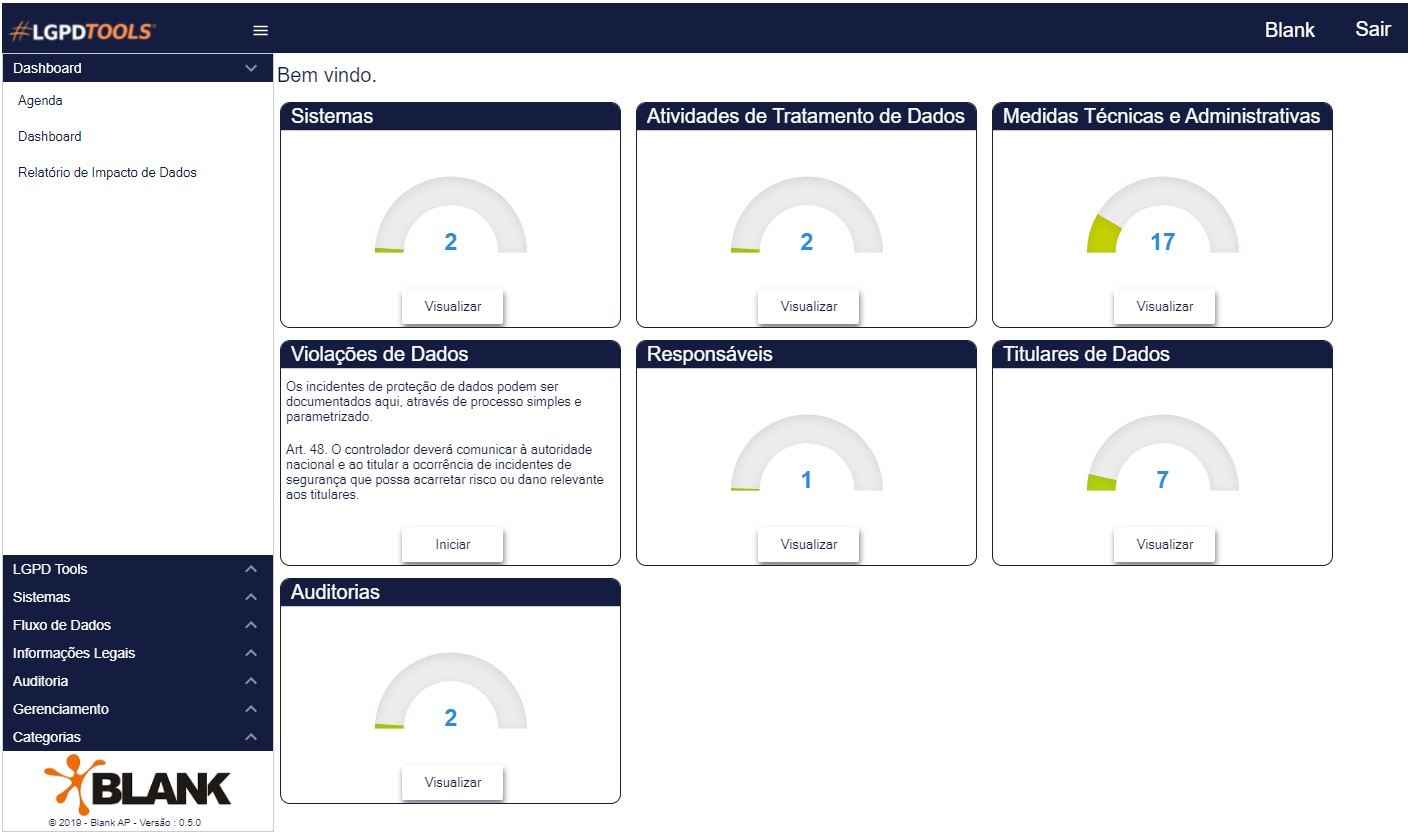Image resolution: width=1410 pixels, height=837 pixels.
Task: Click Iniciar in Violações de Dados
Action: click(x=452, y=545)
